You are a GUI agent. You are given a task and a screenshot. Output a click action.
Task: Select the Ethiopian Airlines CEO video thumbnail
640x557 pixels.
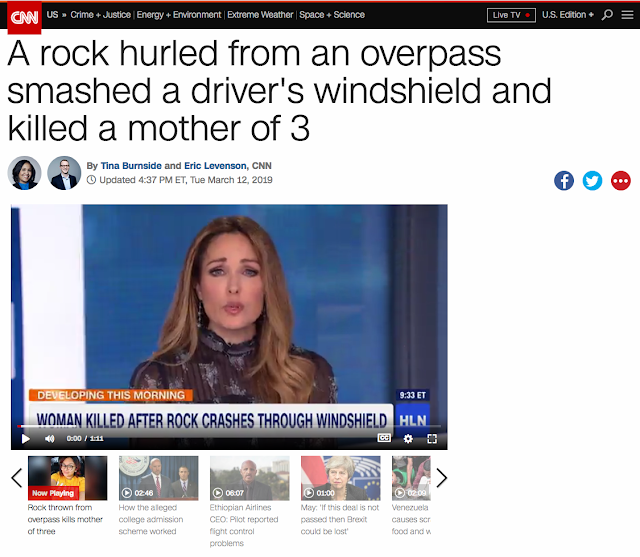(249, 478)
